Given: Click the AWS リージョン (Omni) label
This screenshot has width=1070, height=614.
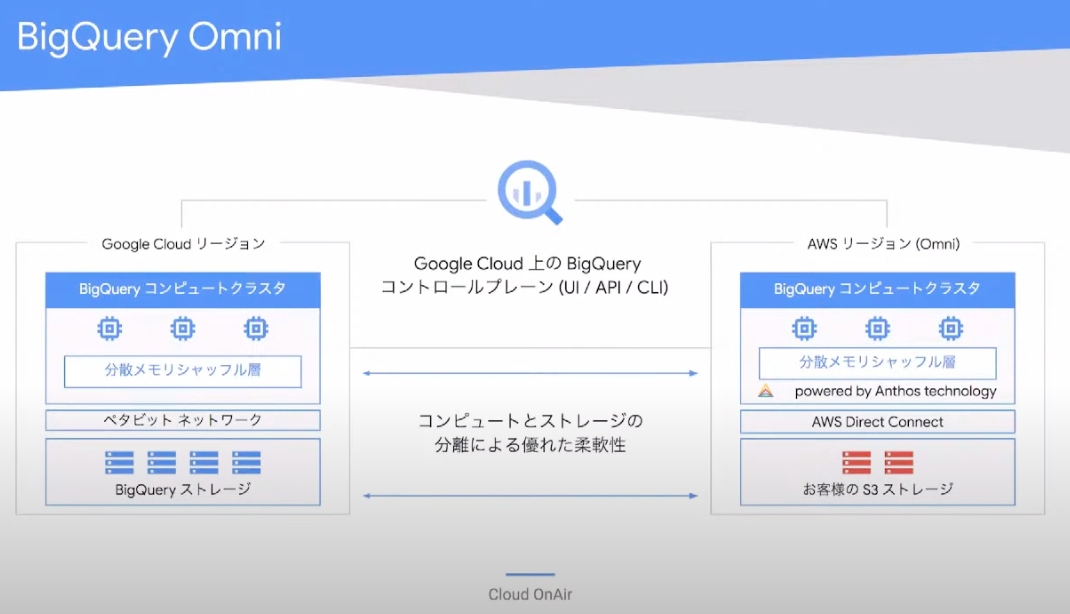Looking at the screenshot, I should pos(883,244).
